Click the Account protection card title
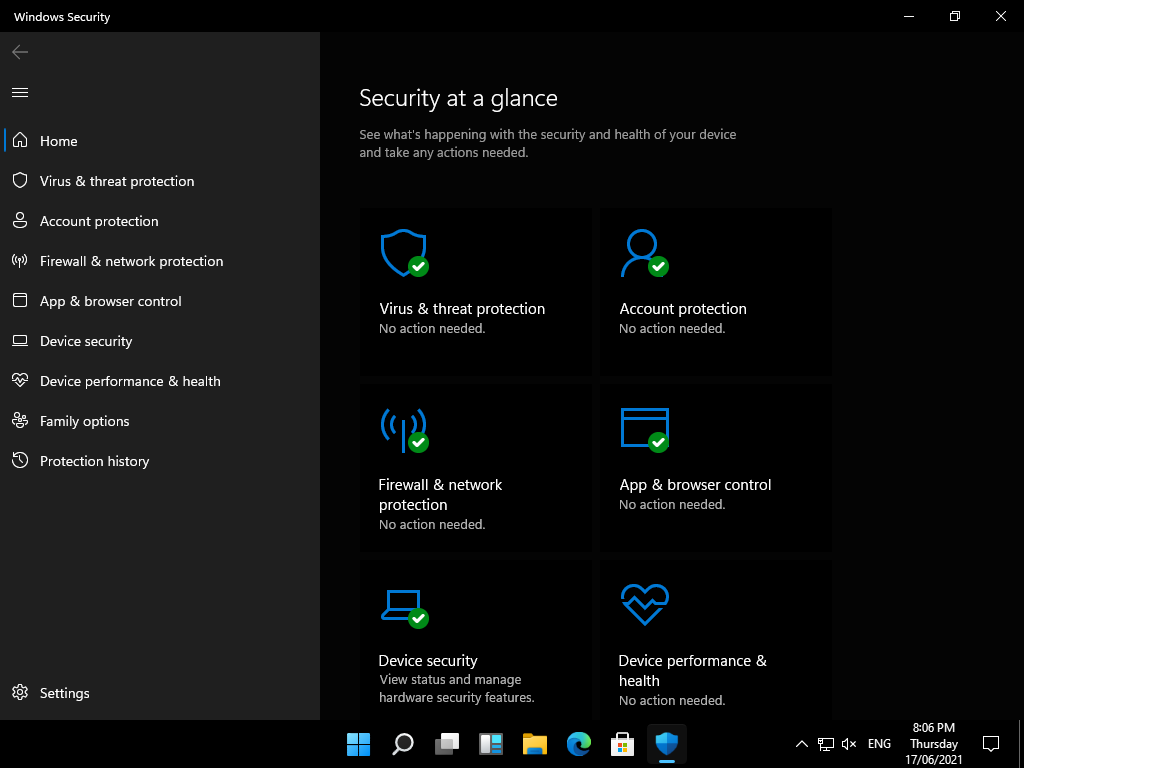 click(683, 309)
